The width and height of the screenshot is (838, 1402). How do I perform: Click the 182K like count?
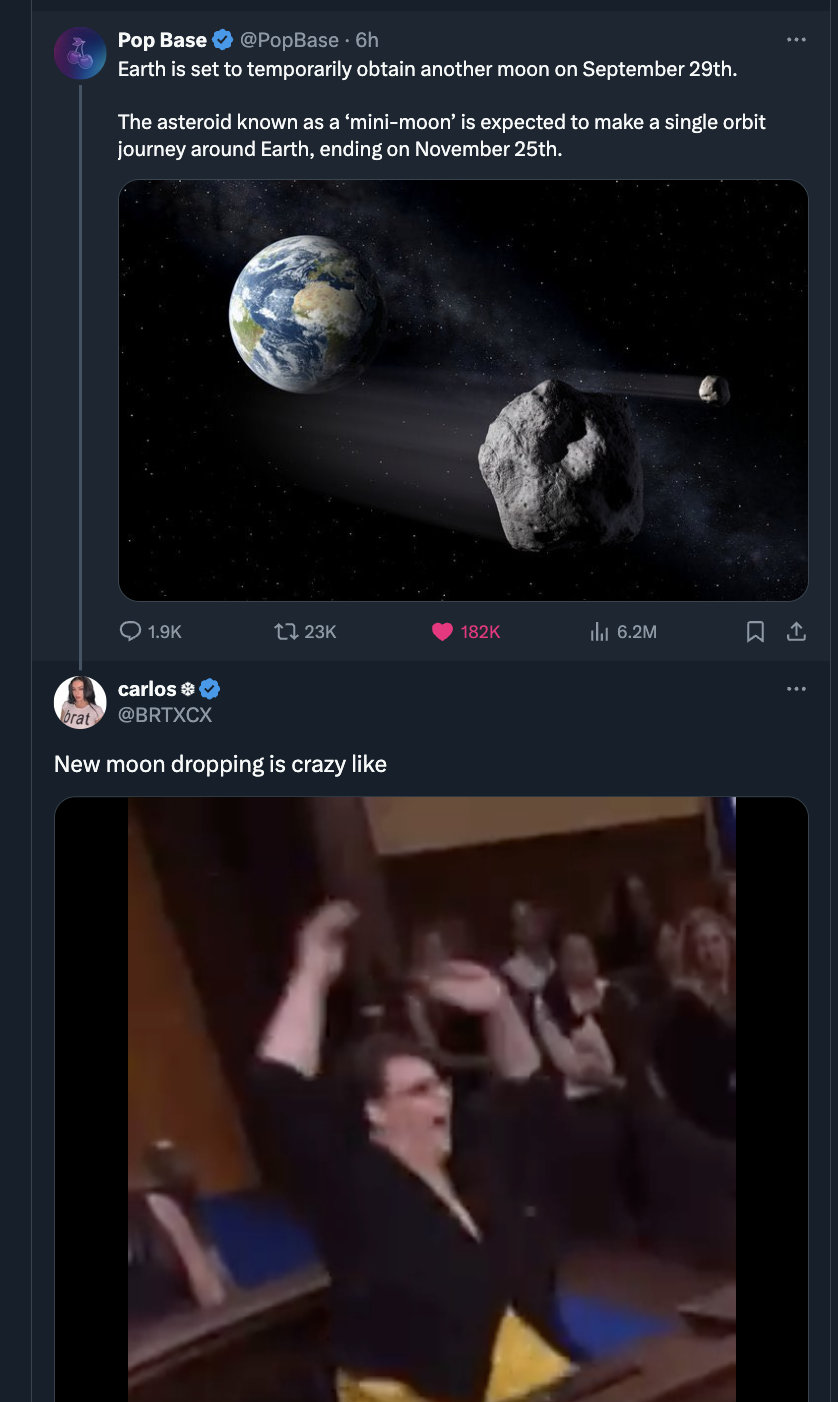[x=478, y=631]
